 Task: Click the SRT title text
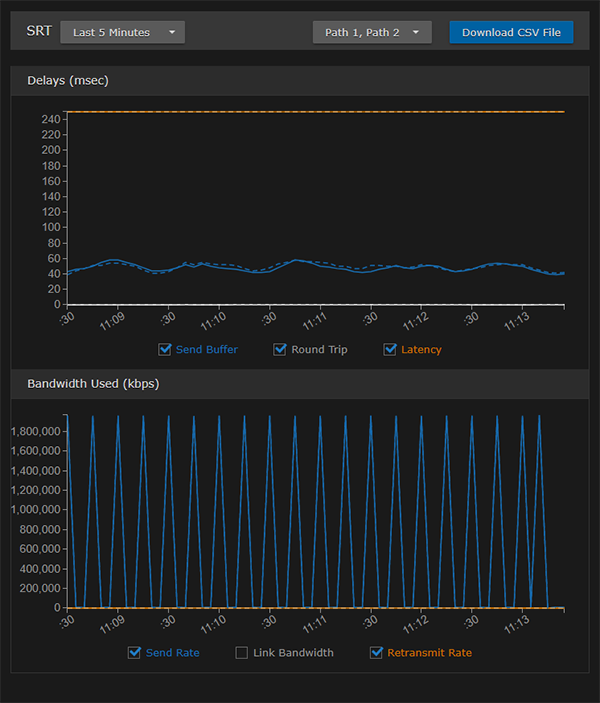point(39,31)
